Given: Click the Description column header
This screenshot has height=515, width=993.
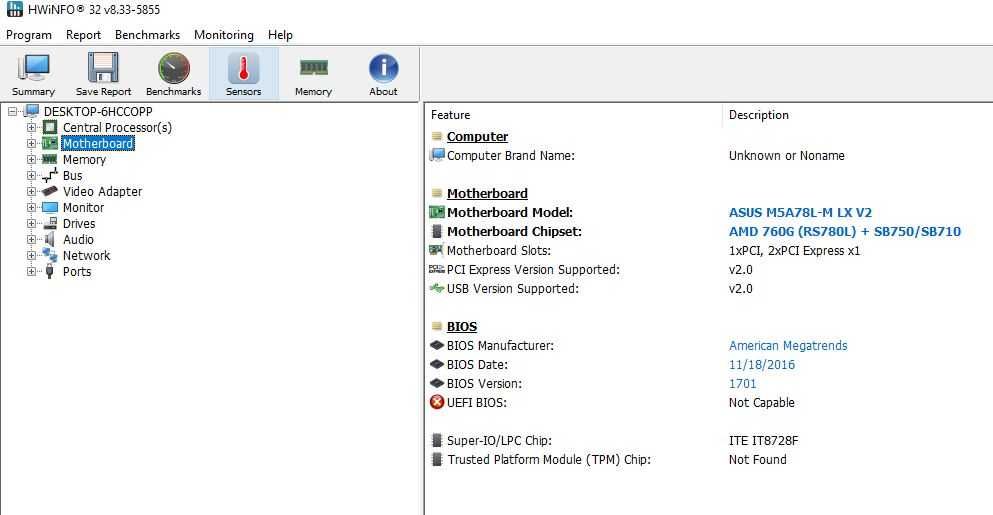Looking at the screenshot, I should 759,115.
